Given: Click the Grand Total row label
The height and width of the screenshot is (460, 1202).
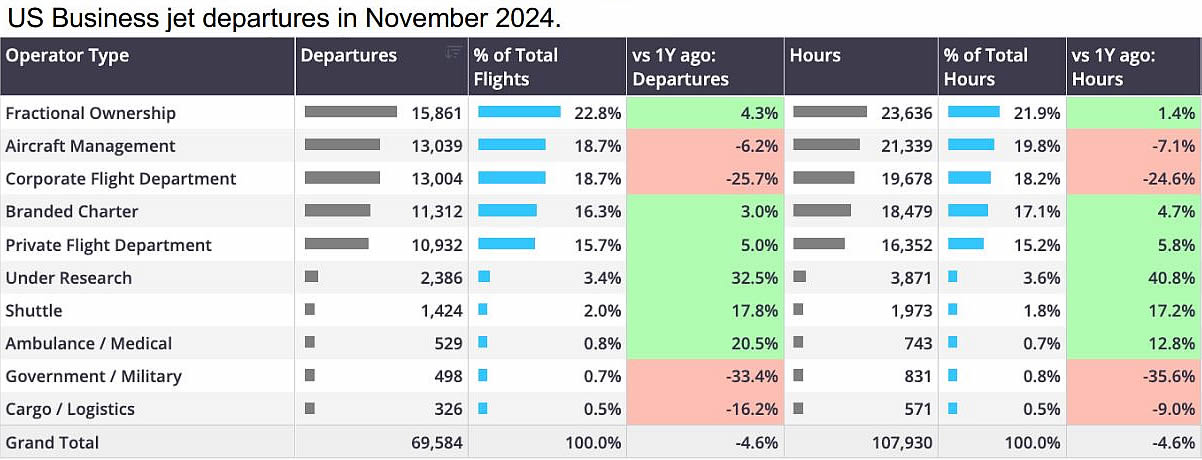Looking at the screenshot, I should click(x=52, y=442).
